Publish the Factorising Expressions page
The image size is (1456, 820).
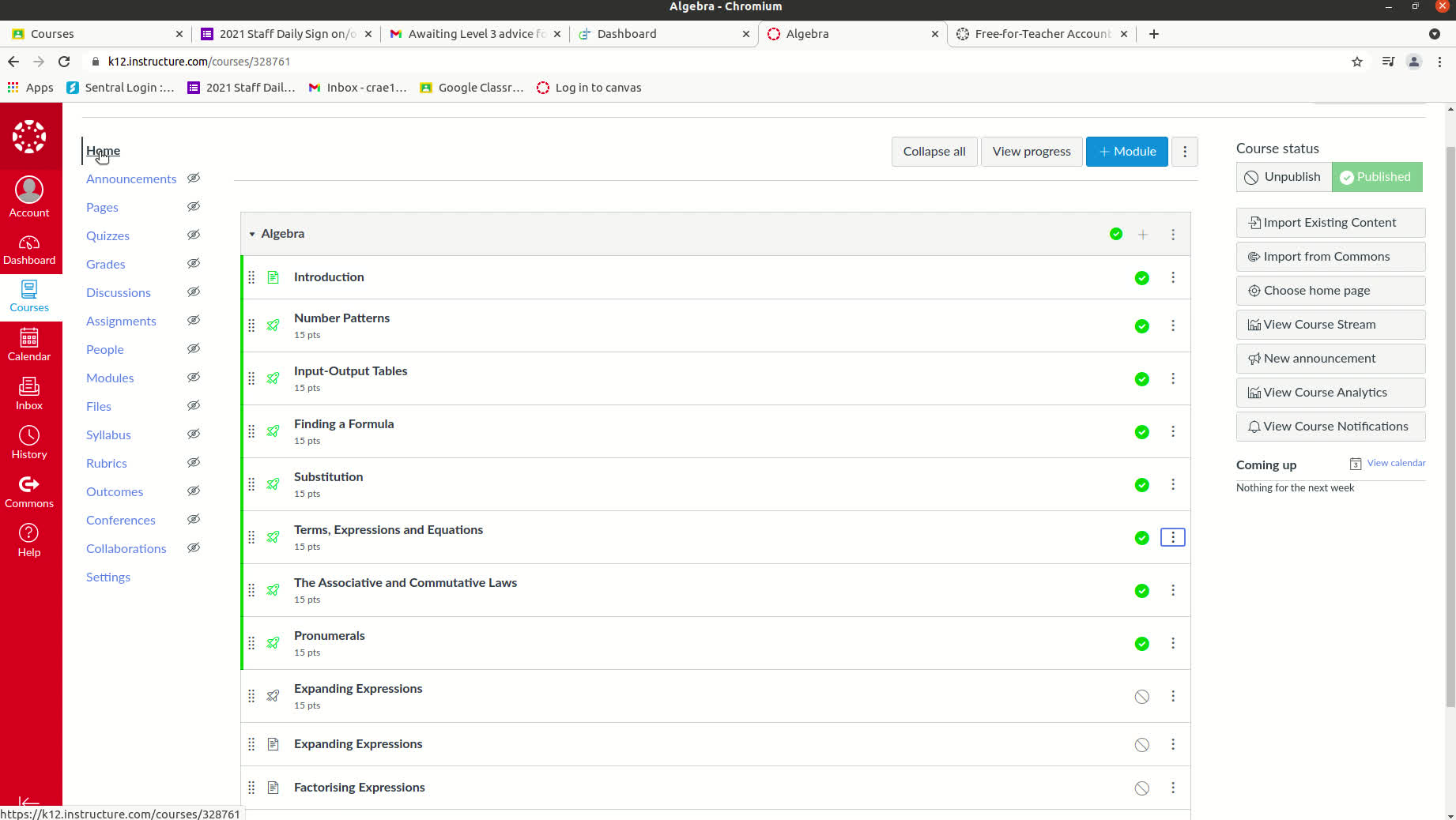(x=1142, y=788)
